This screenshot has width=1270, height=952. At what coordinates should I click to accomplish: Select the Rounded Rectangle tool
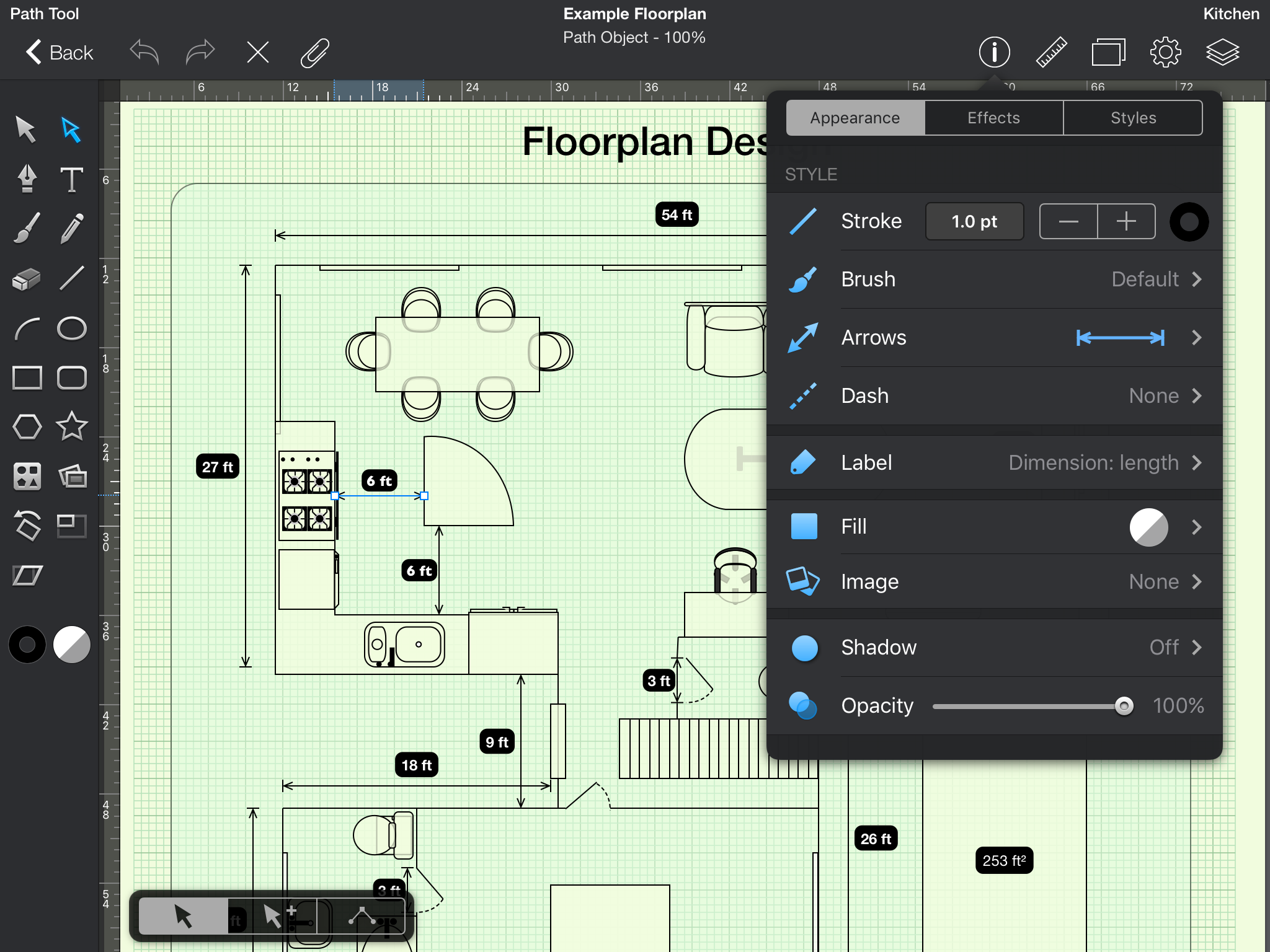click(x=71, y=377)
